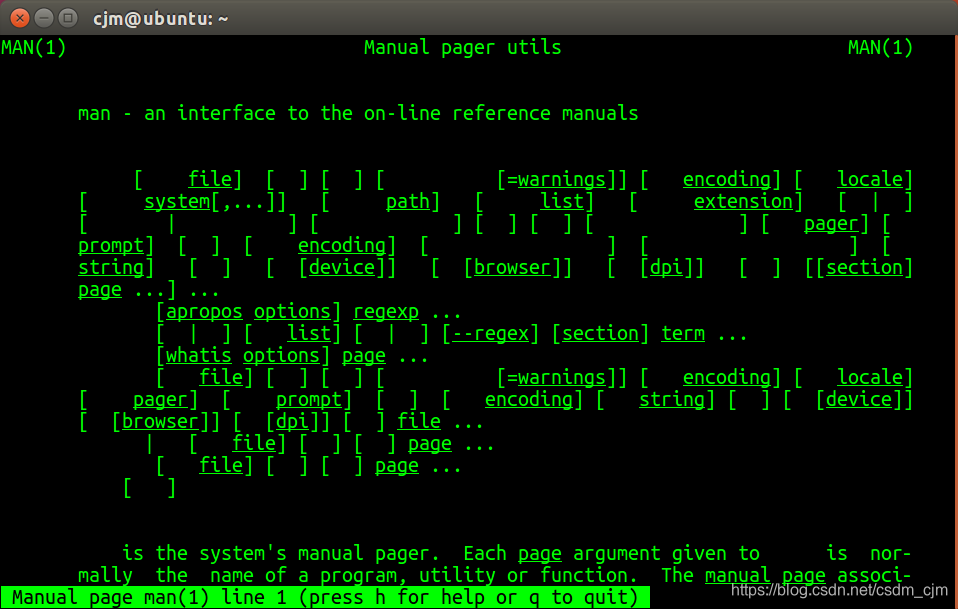Minimize the terminal window
Screen dimensions: 958x609
[x=44, y=18]
